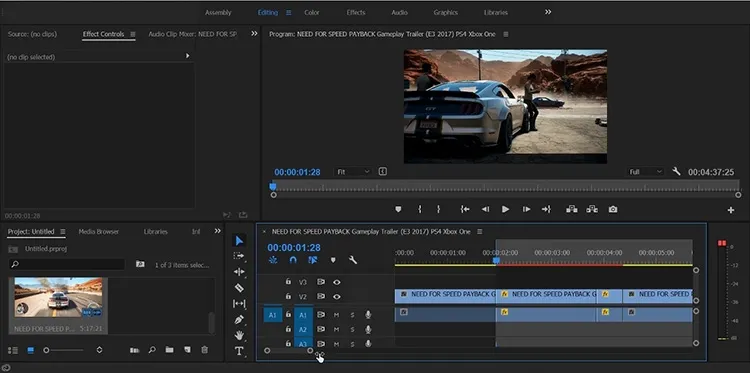Open the Fit zoom level dropdown
This screenshot has height=373, width=750.
[353, 172]
